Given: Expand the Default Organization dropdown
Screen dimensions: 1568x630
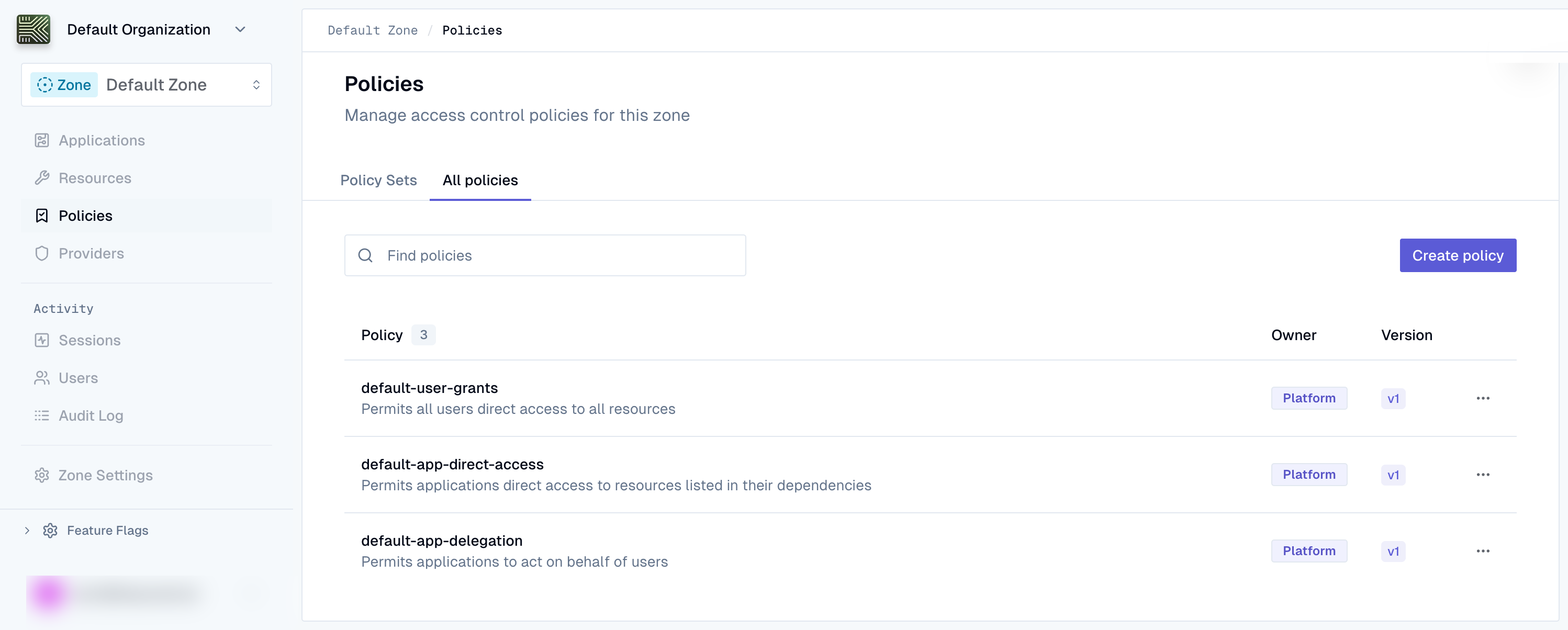Looking at the screenshot, I should click(x=240, y=29).
